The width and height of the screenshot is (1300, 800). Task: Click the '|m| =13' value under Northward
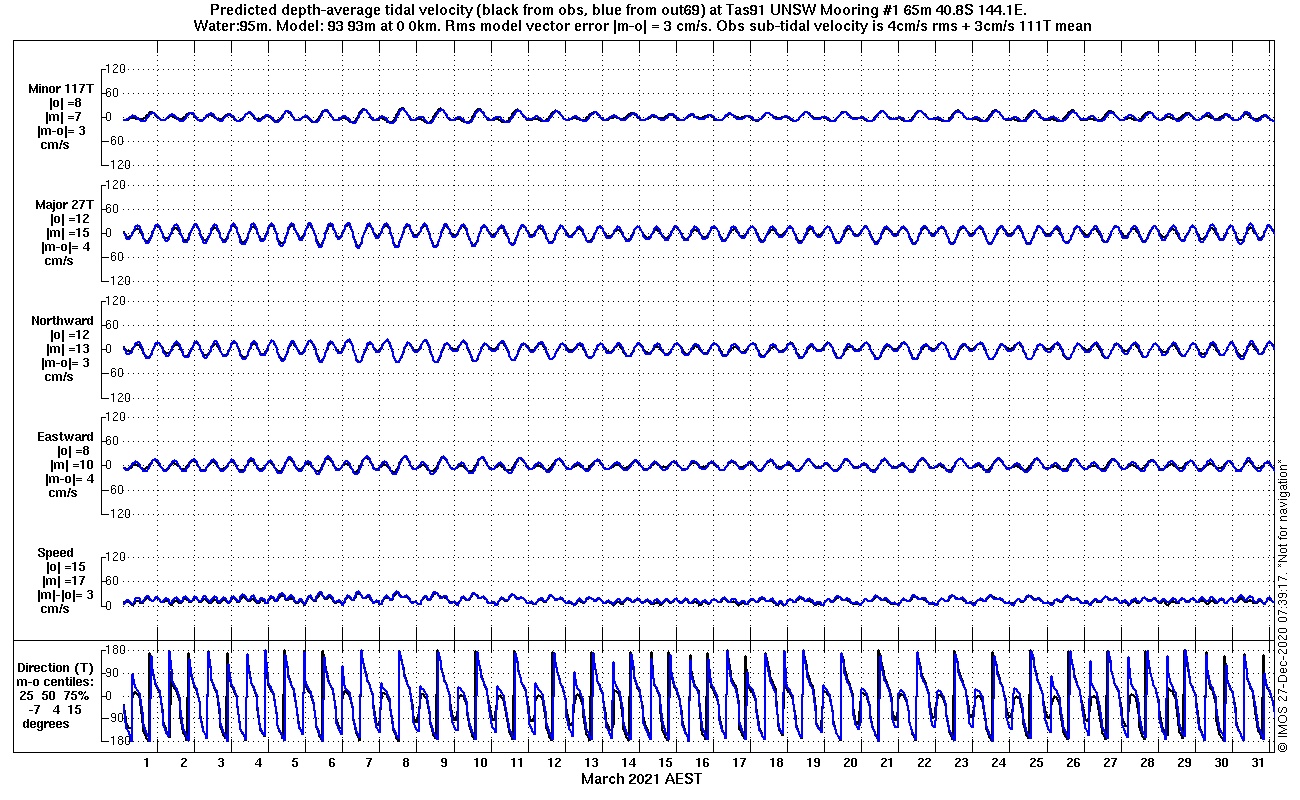tap(69, 349)
